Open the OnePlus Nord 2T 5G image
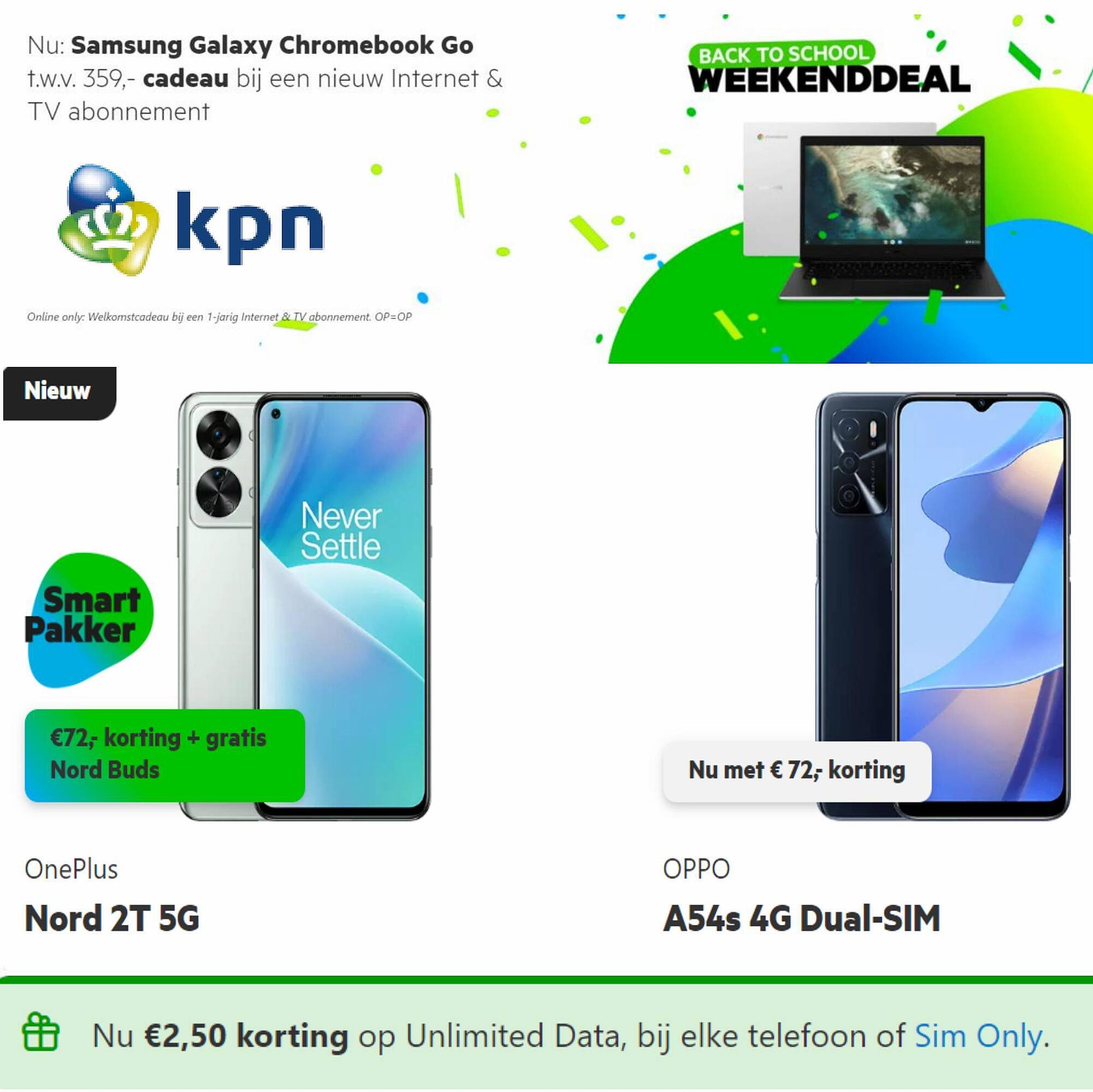The height and width of the screenshot is (1092, 1093). tap(304, 606)
